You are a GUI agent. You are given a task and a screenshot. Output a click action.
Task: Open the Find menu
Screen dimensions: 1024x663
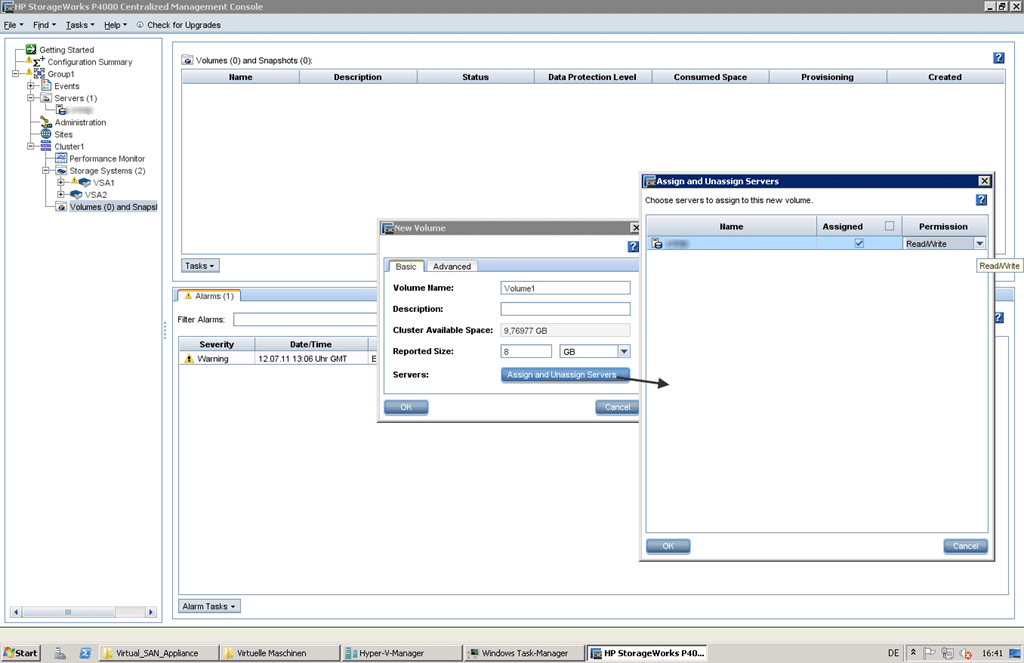[x=44, y=25]
